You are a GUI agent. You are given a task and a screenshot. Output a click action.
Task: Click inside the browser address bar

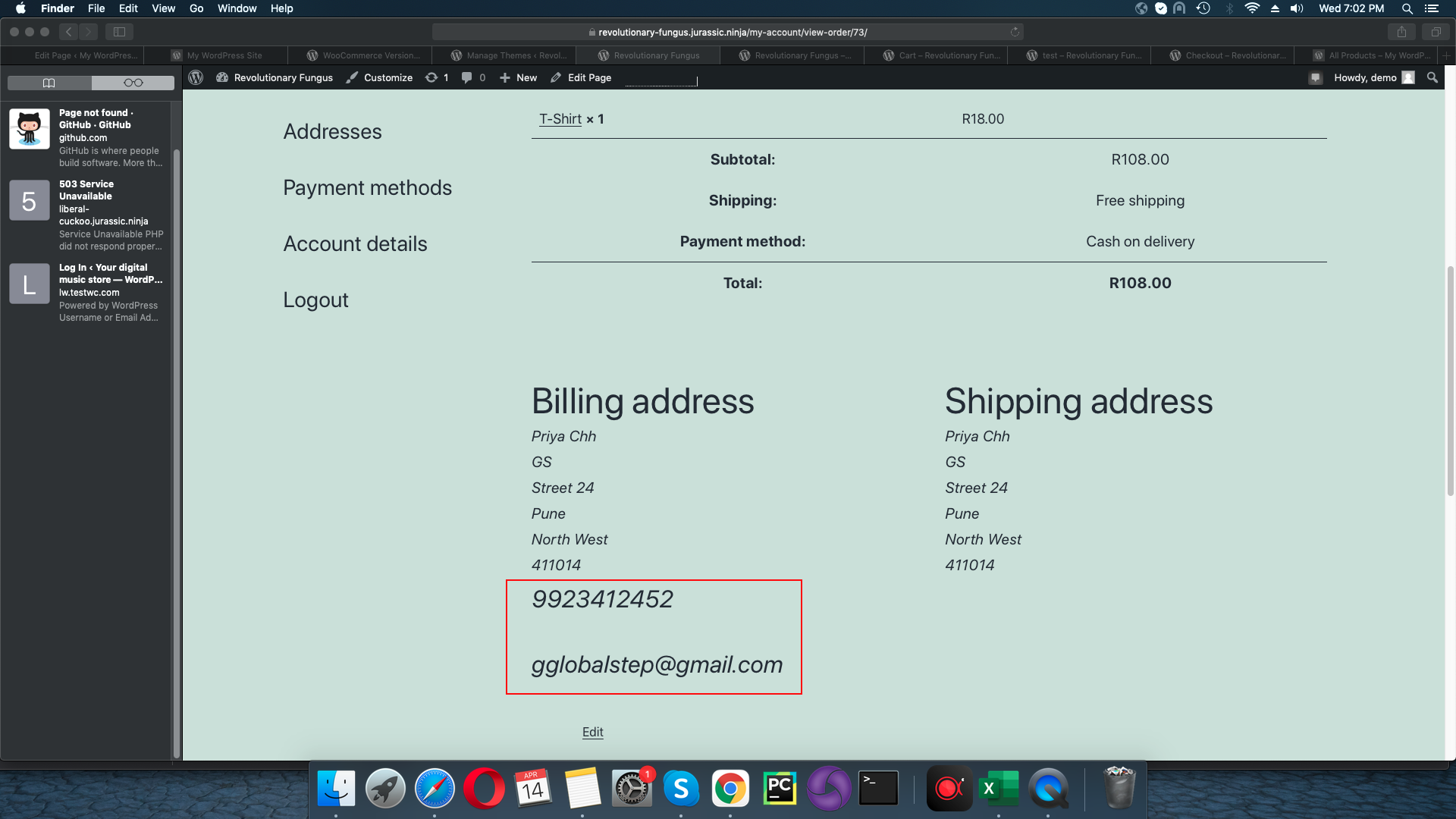point(728,32)
